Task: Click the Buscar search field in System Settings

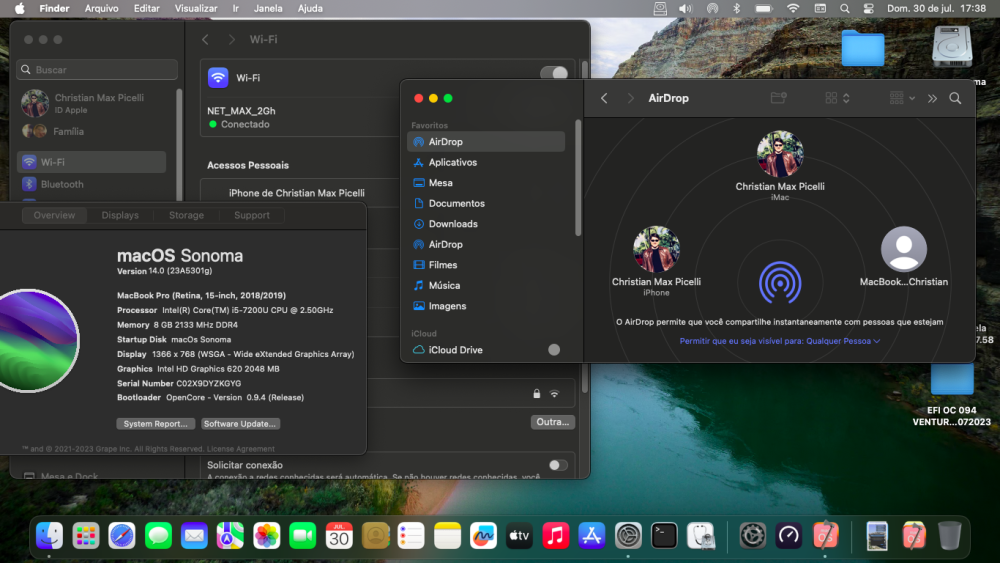Action: (97, 69)
